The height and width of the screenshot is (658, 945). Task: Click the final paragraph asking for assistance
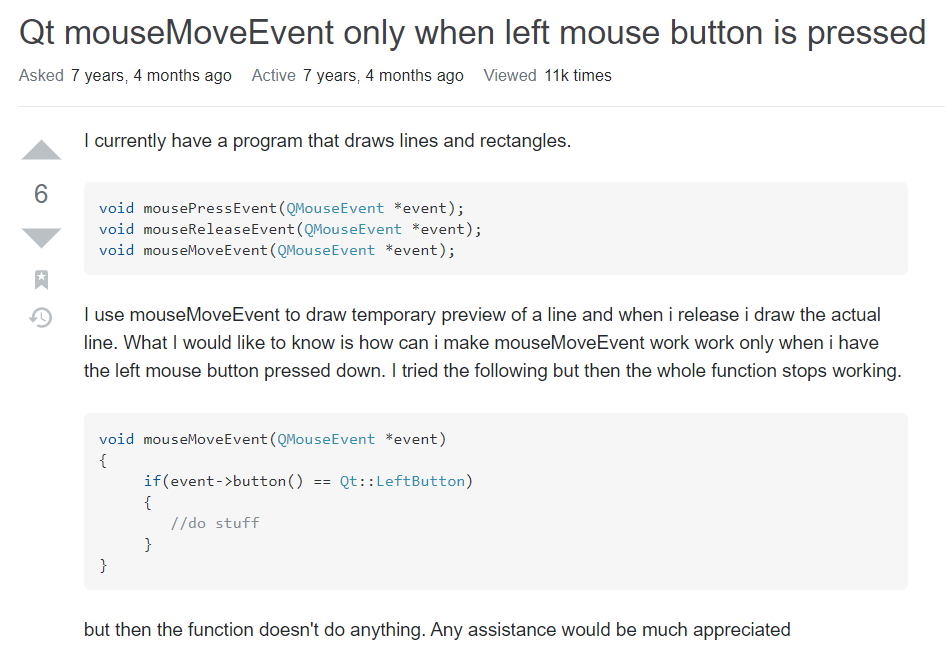click(436, 629)
